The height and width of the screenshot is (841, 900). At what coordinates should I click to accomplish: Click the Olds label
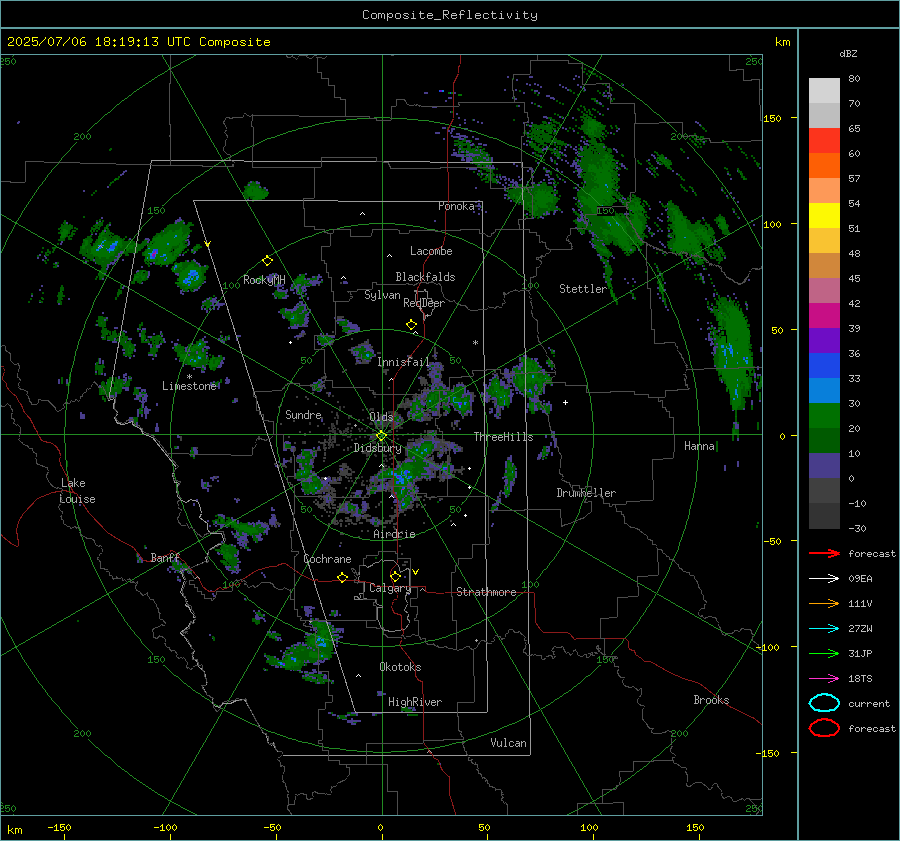pos(381,417)
